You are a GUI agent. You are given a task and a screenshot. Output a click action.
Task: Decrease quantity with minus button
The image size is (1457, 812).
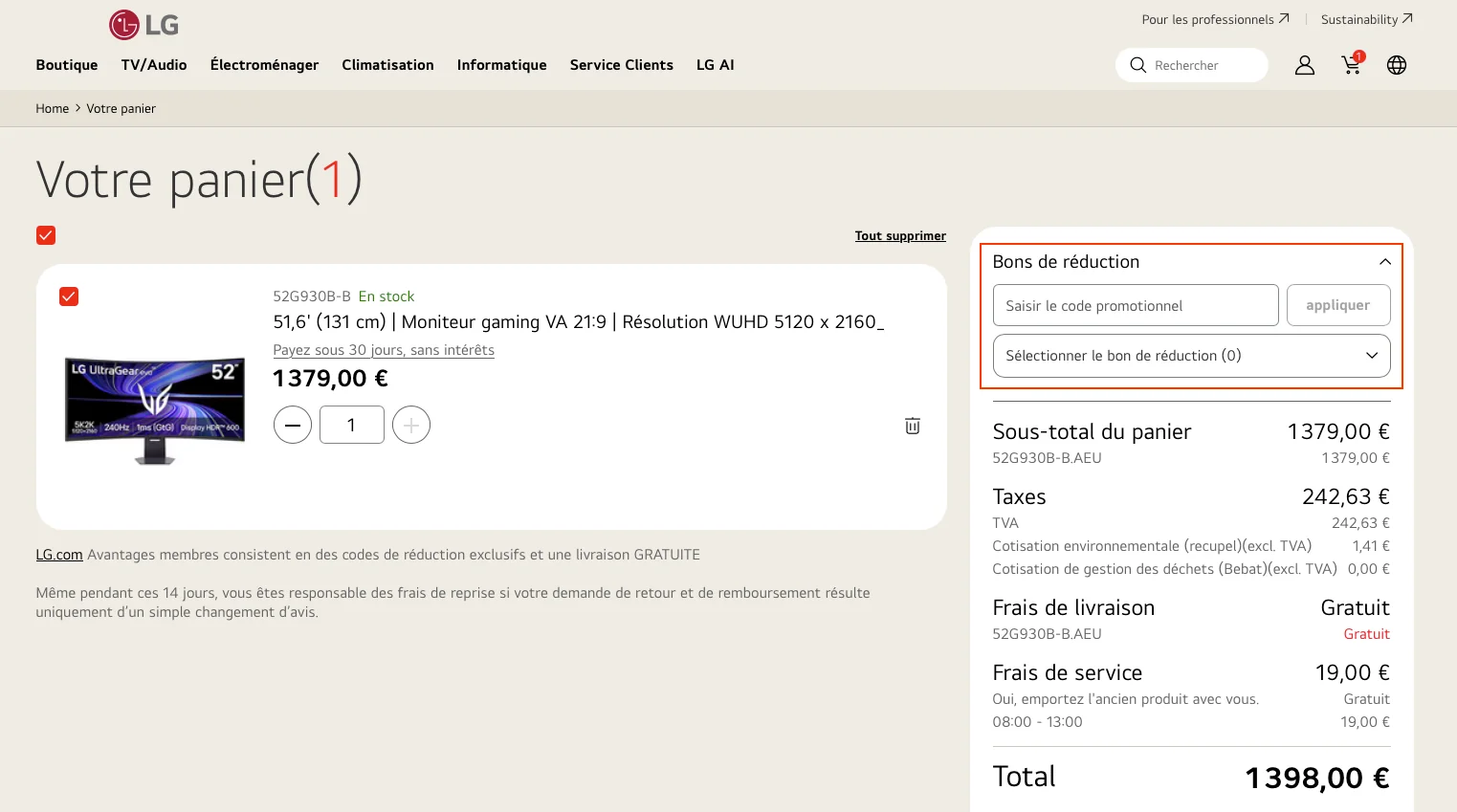pyautogui.click(x=293, y=425)
